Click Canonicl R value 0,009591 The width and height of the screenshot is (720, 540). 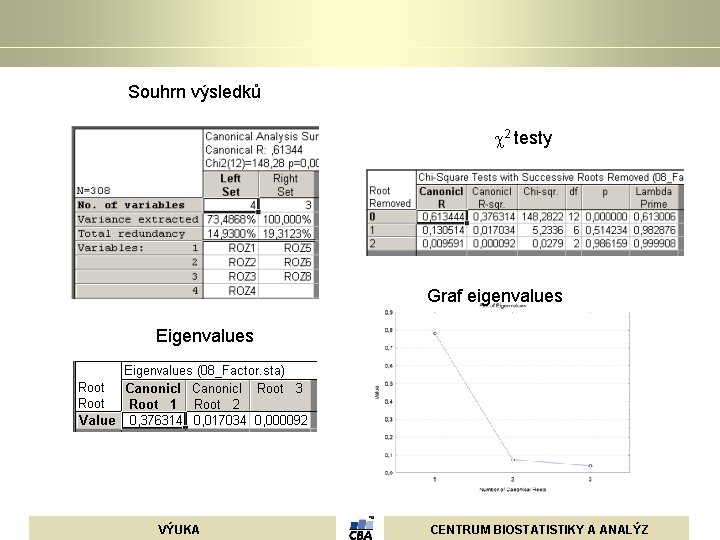point(442,243)
